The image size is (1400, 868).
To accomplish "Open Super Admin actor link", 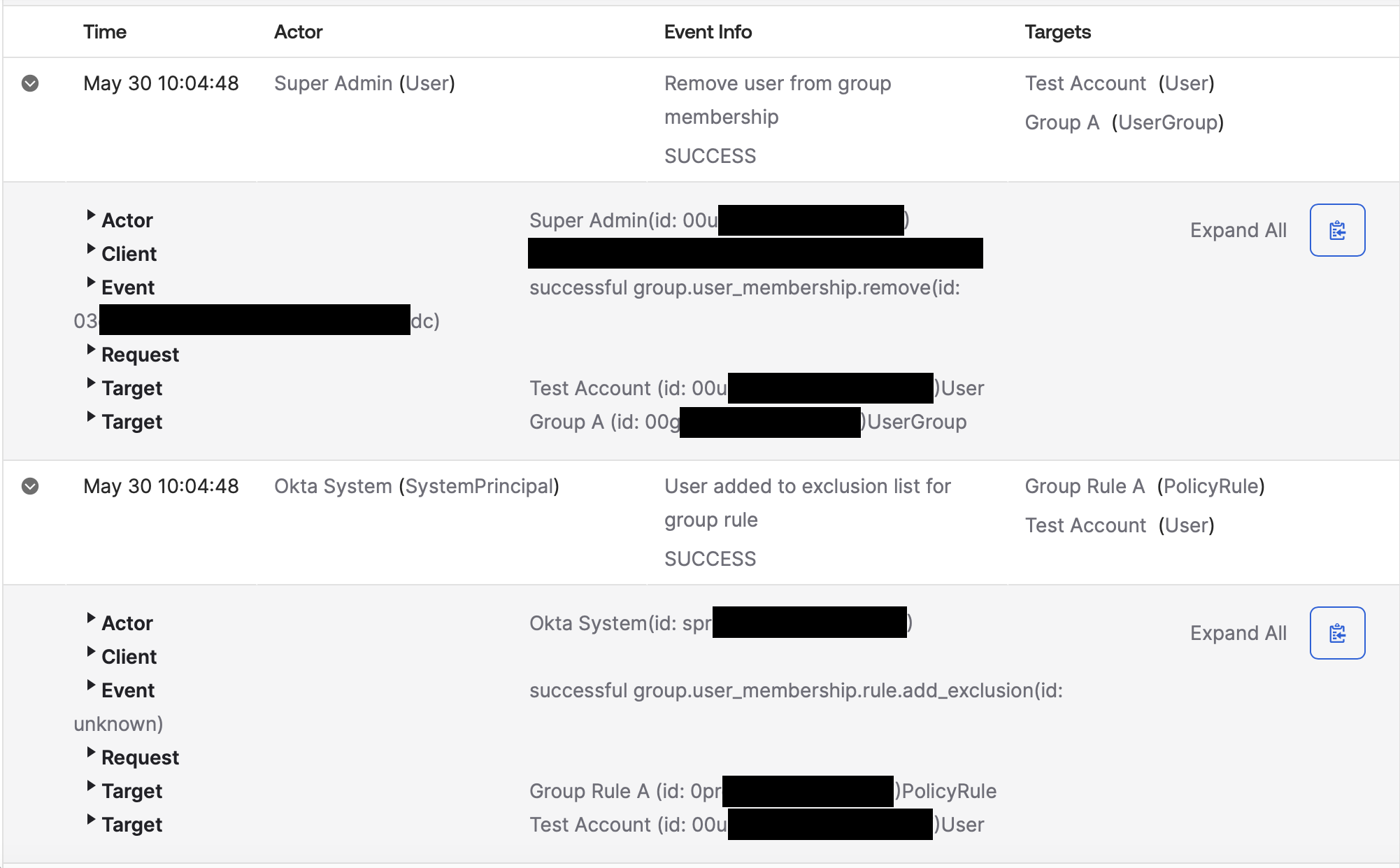I will tap(333, 83).
